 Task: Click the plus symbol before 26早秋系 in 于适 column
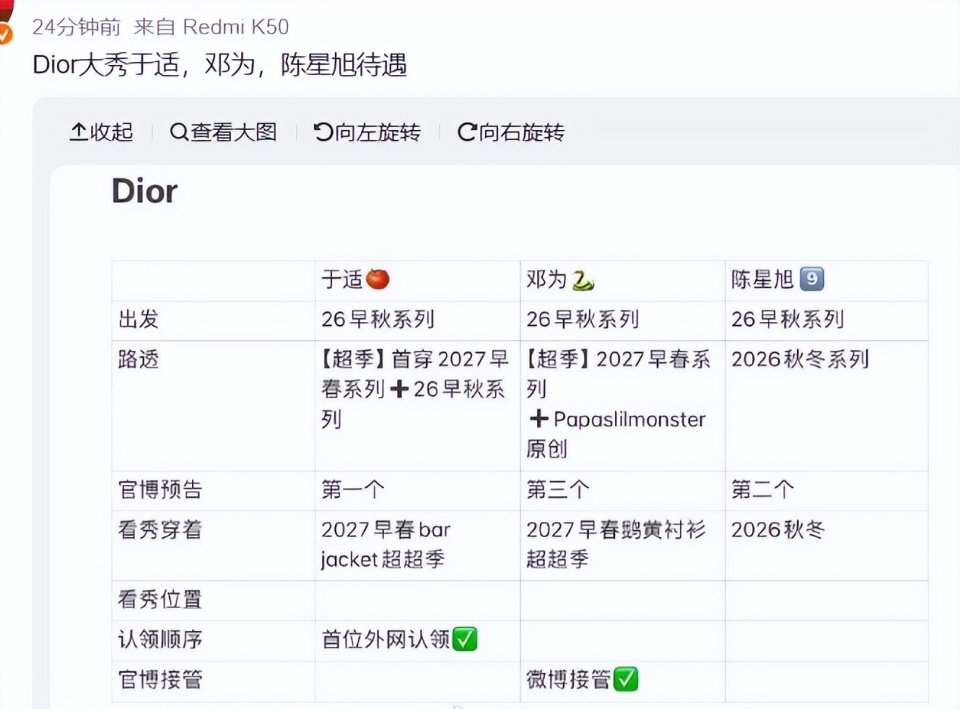[399, 389]
